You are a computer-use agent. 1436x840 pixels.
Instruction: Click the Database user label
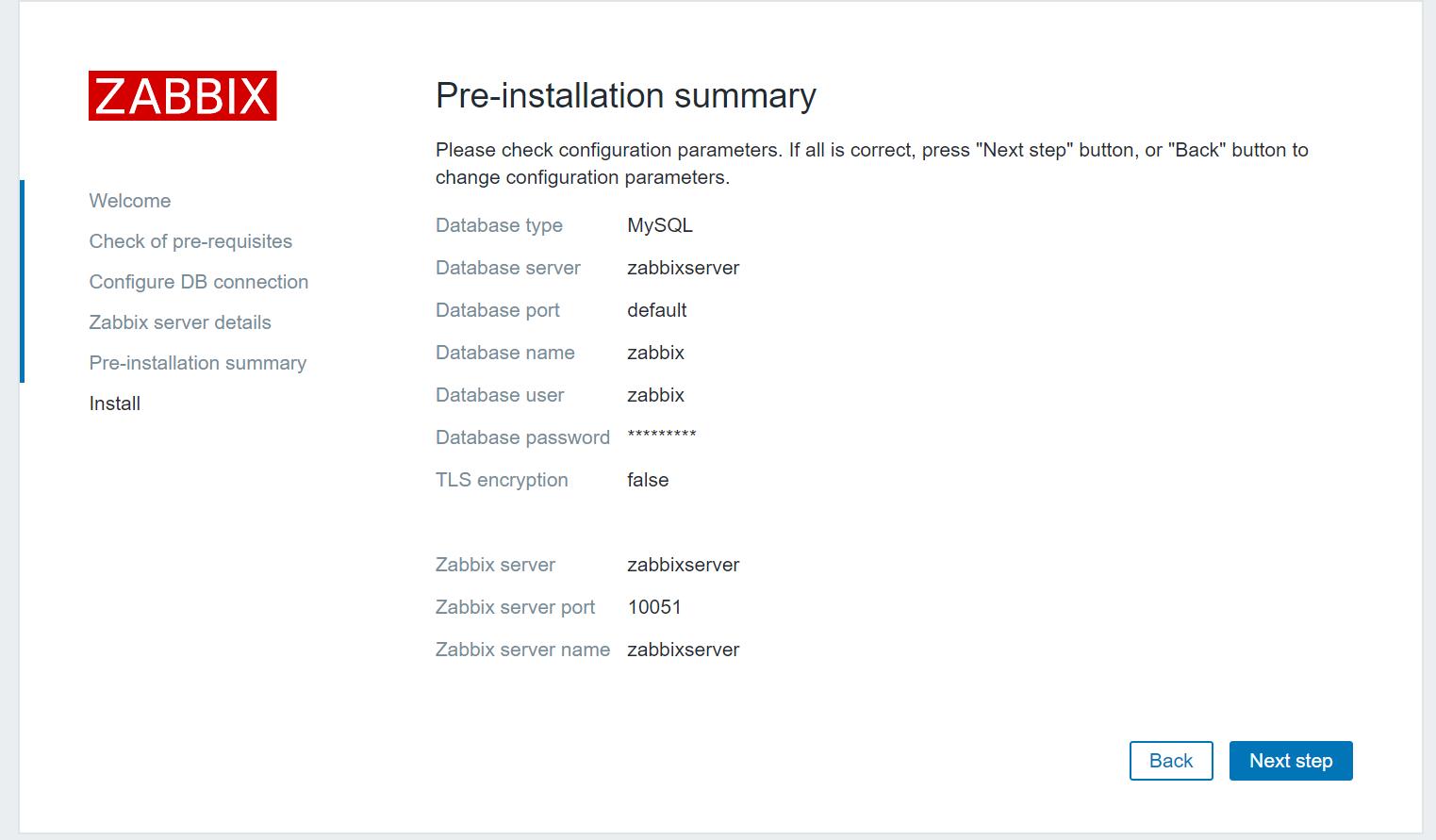click(500, 395)
